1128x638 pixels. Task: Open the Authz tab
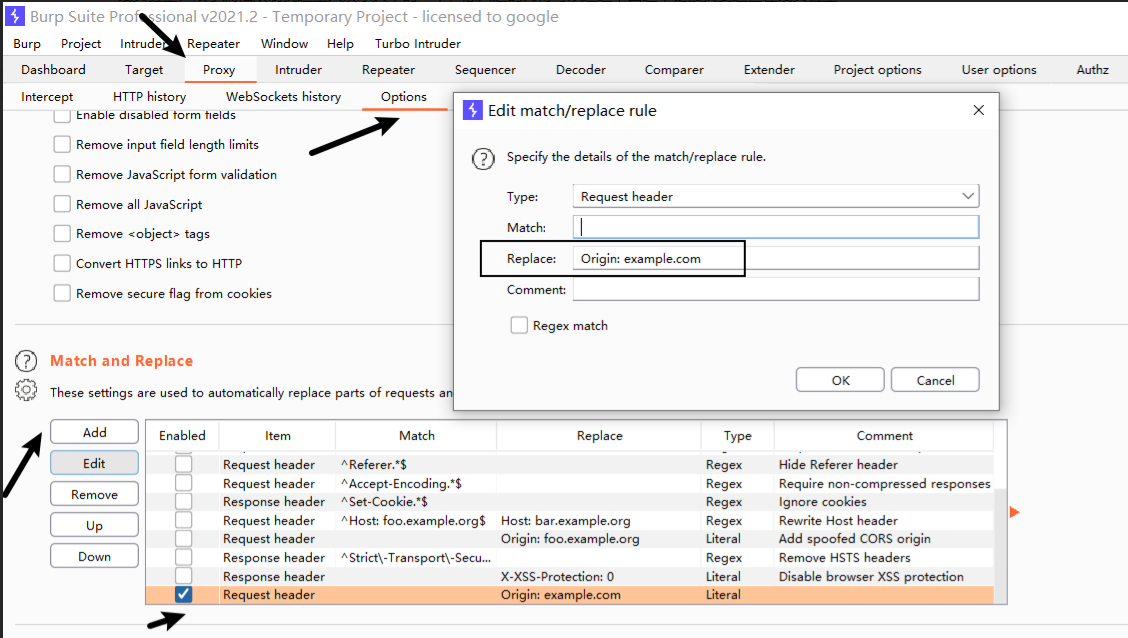pos(1092,70)
